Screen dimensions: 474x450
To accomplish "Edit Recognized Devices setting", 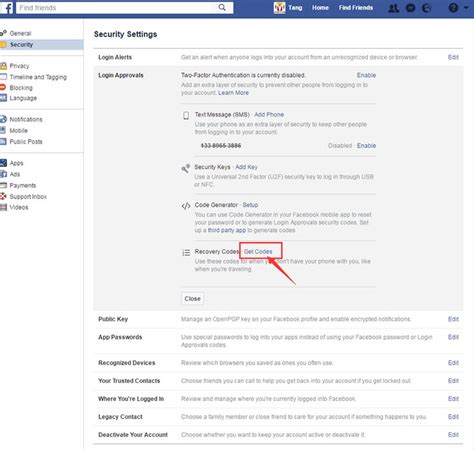I will point(453,363).
